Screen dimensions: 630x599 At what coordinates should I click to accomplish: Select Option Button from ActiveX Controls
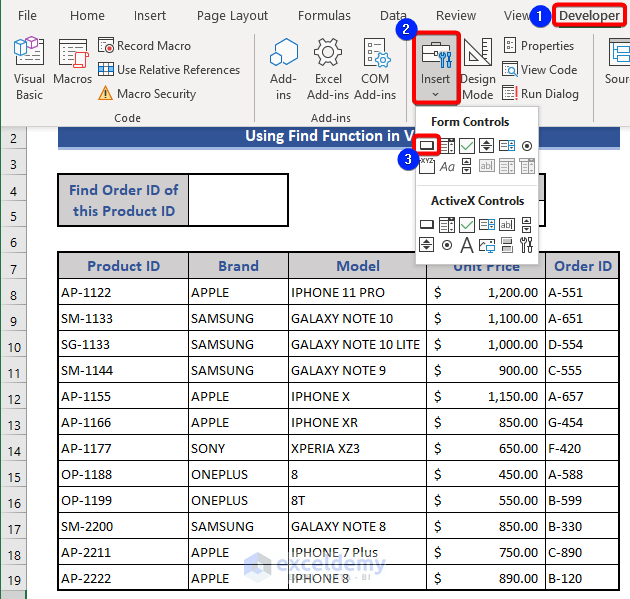point(447,245)
